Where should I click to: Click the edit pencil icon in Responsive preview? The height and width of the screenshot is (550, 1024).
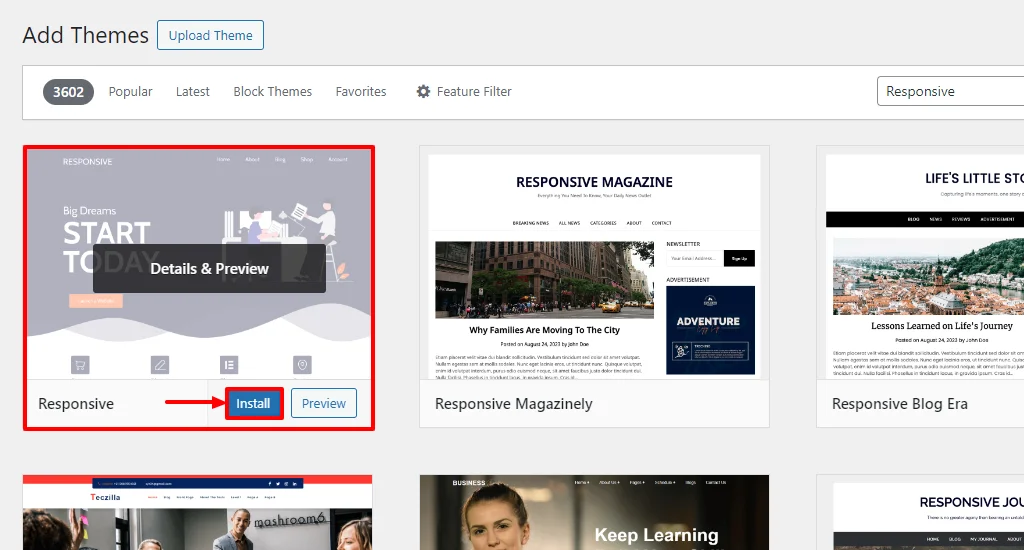[x=160, y=364]
